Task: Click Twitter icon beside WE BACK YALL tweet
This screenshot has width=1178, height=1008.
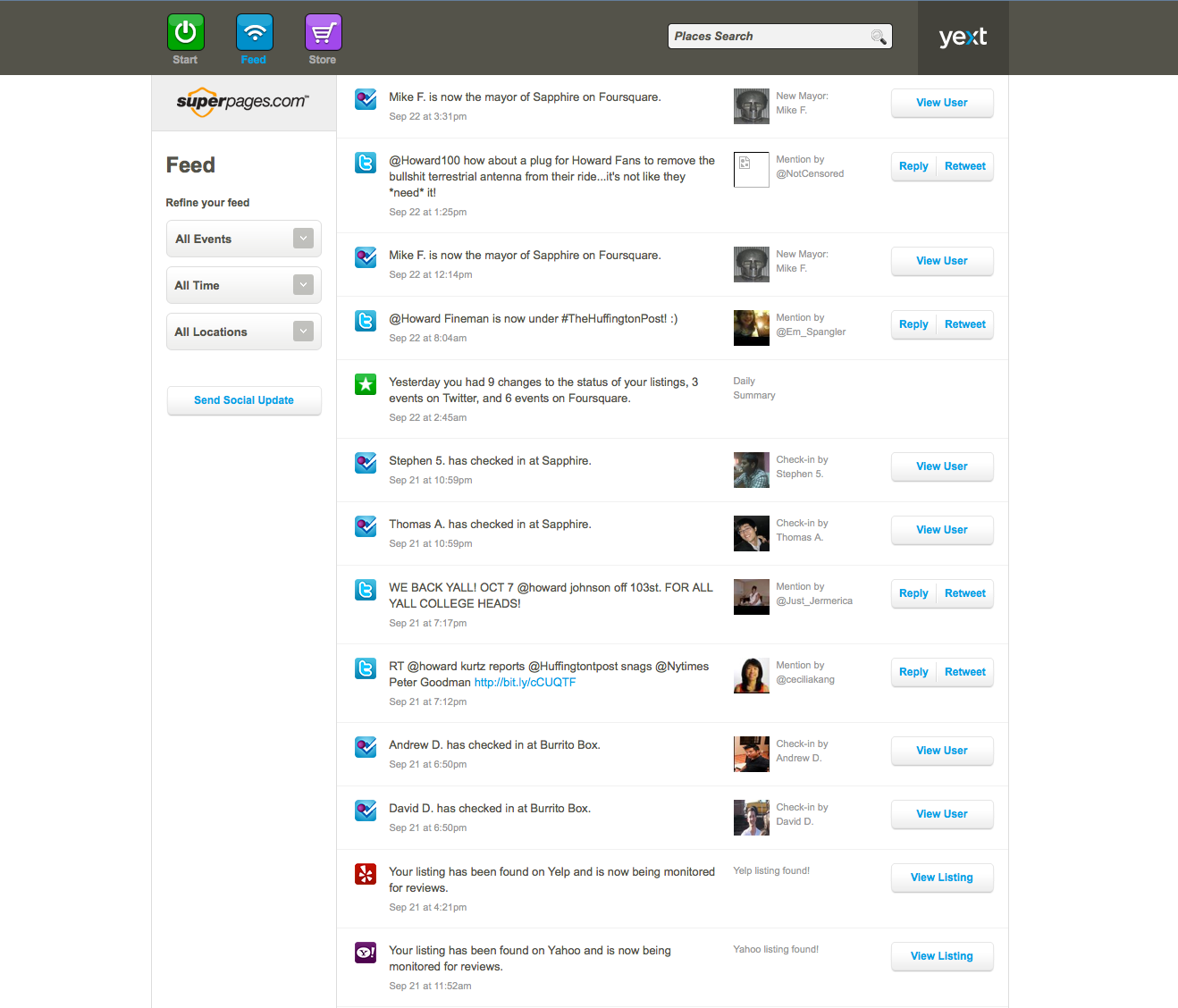Action: pyautogui.click(x=366, y=590)
